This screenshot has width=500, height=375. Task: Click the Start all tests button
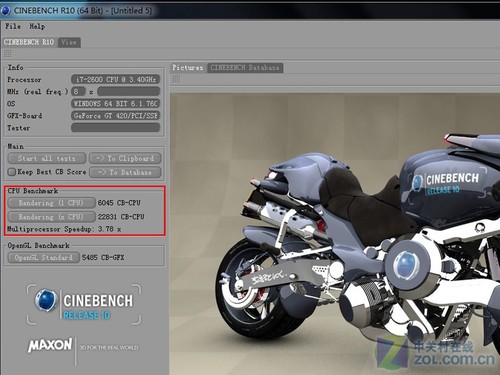coord(47,158)
